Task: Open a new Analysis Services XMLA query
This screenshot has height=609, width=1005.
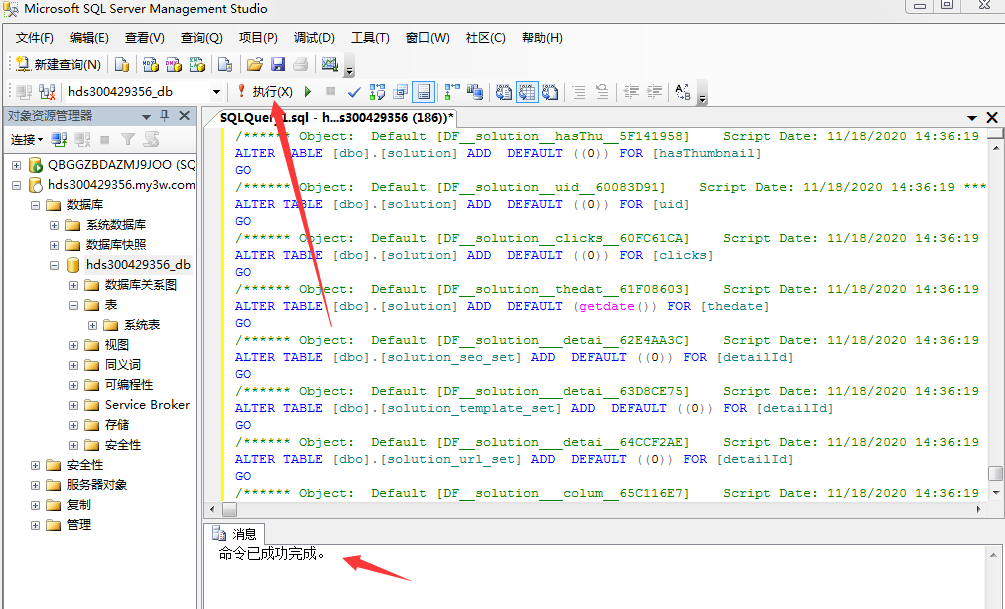Action: tap(197, 64)
